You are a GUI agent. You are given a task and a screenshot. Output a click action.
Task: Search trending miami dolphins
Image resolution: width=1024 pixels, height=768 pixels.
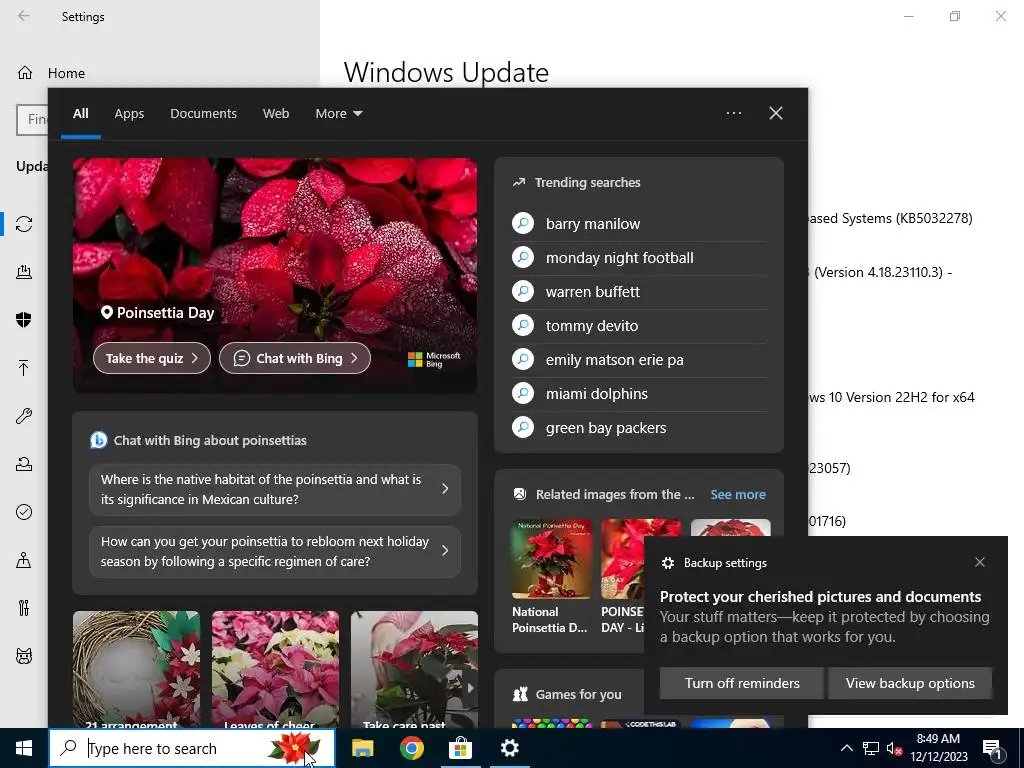click(x=639, y=394)
